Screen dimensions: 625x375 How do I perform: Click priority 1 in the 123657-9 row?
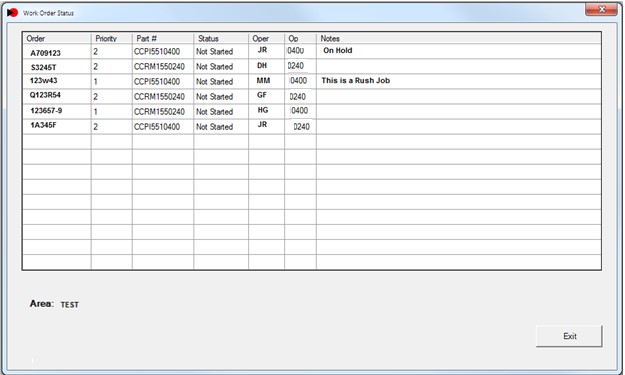tap(96, 112)
